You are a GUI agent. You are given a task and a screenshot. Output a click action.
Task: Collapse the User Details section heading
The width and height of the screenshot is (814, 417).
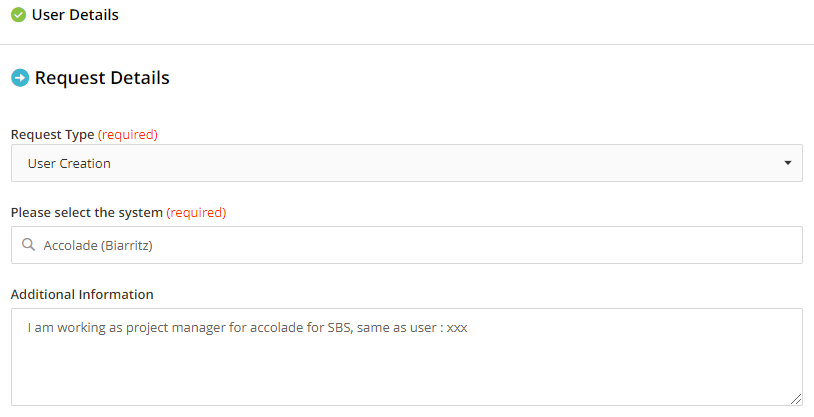75,15
